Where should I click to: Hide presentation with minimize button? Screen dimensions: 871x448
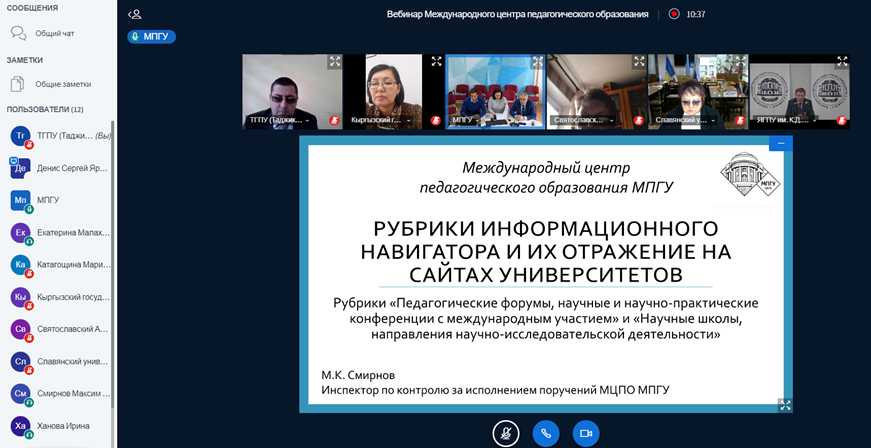781,143
